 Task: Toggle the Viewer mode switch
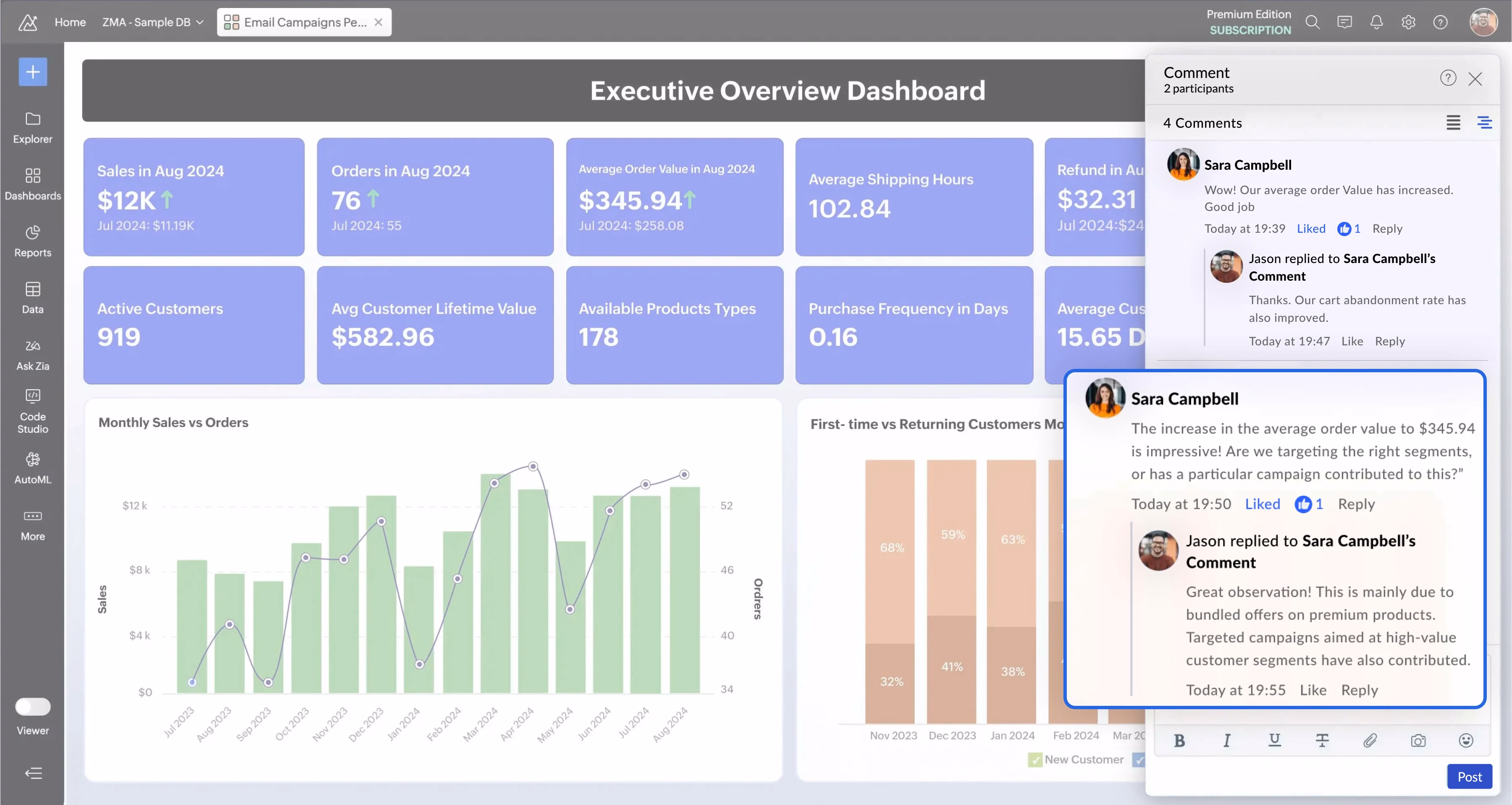[33, 706]
